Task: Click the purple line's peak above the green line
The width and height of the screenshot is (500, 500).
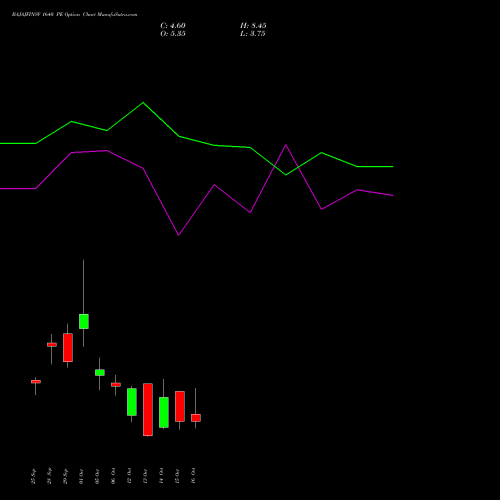Action: coord(286,145)
